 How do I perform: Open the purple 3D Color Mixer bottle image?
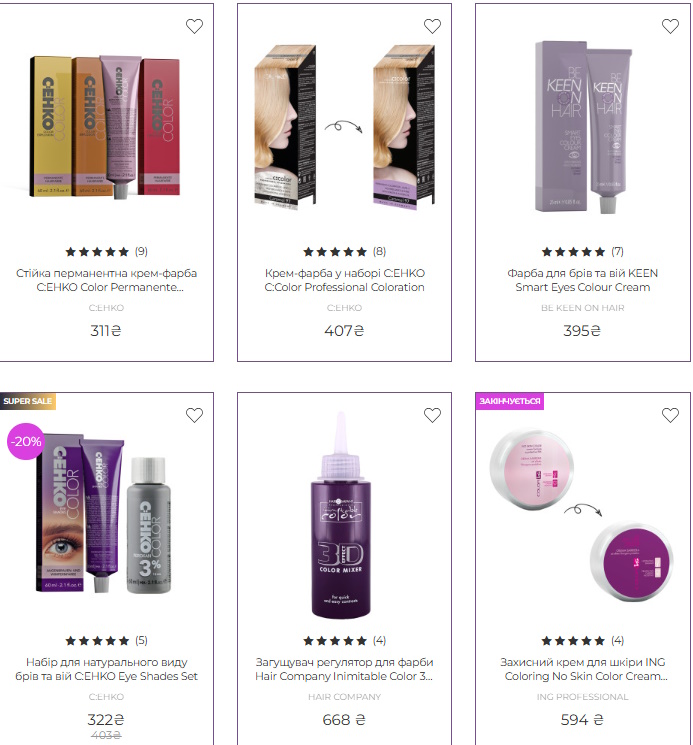pyautogui.click(x=341, y=516)
